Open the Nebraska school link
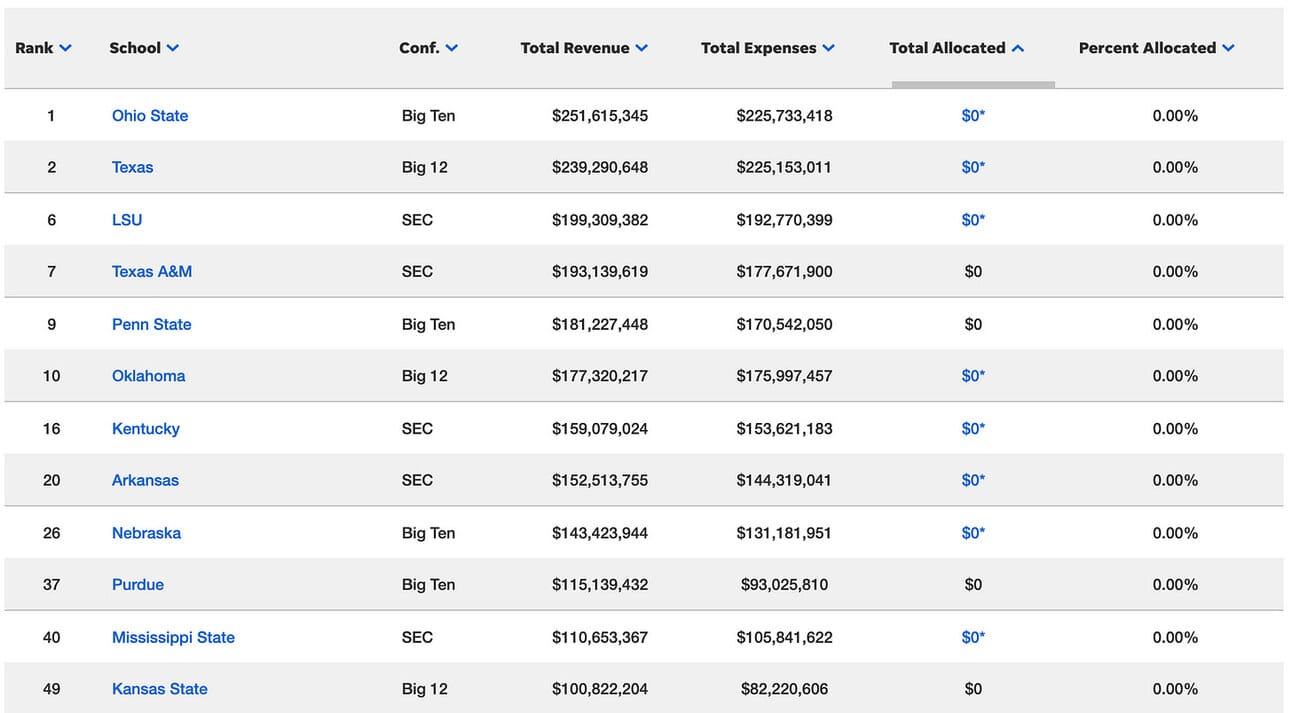This screenshot has height=713, width=1292. click(146, 533)
